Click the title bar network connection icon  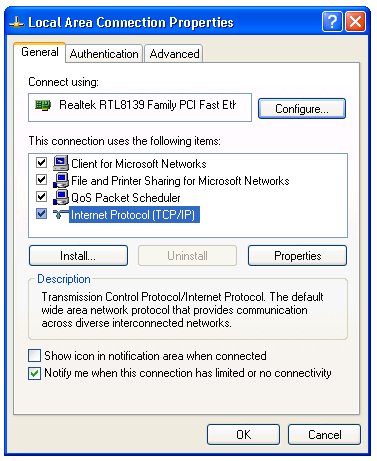coord(16,23)
